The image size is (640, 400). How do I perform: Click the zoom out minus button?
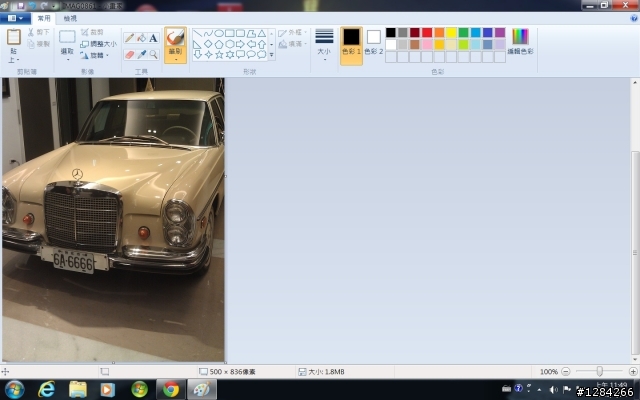point(566,371)
